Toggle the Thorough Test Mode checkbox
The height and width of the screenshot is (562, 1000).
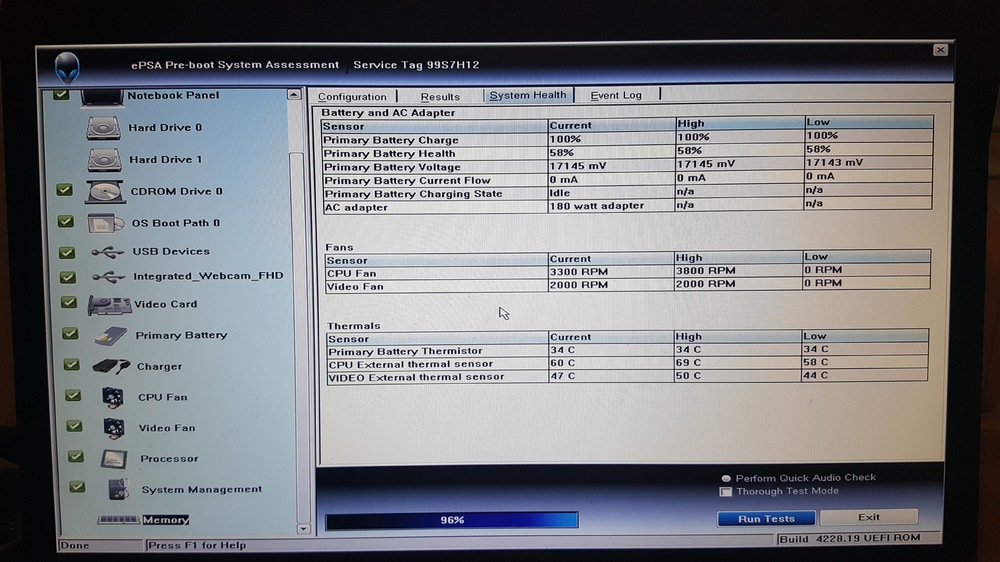(726, 492)
